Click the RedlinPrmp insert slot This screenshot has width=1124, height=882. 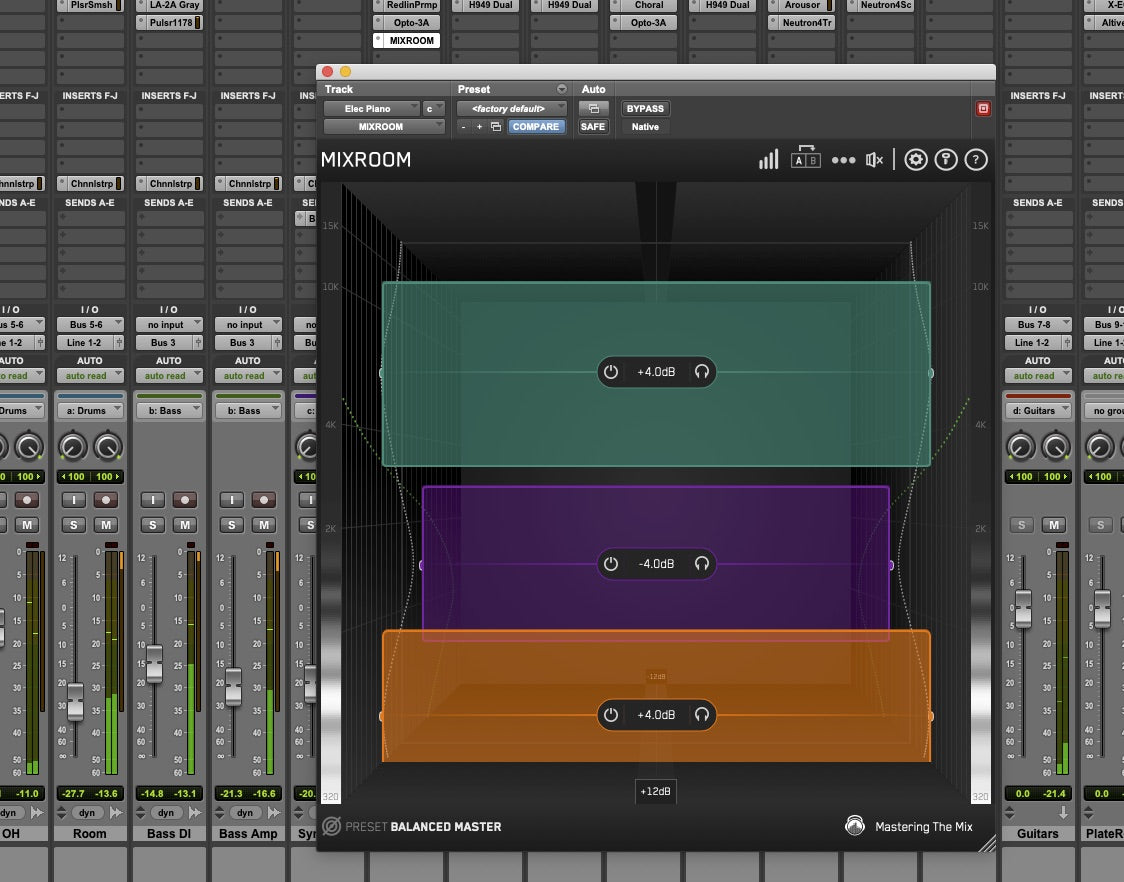[x=406, y=5]
